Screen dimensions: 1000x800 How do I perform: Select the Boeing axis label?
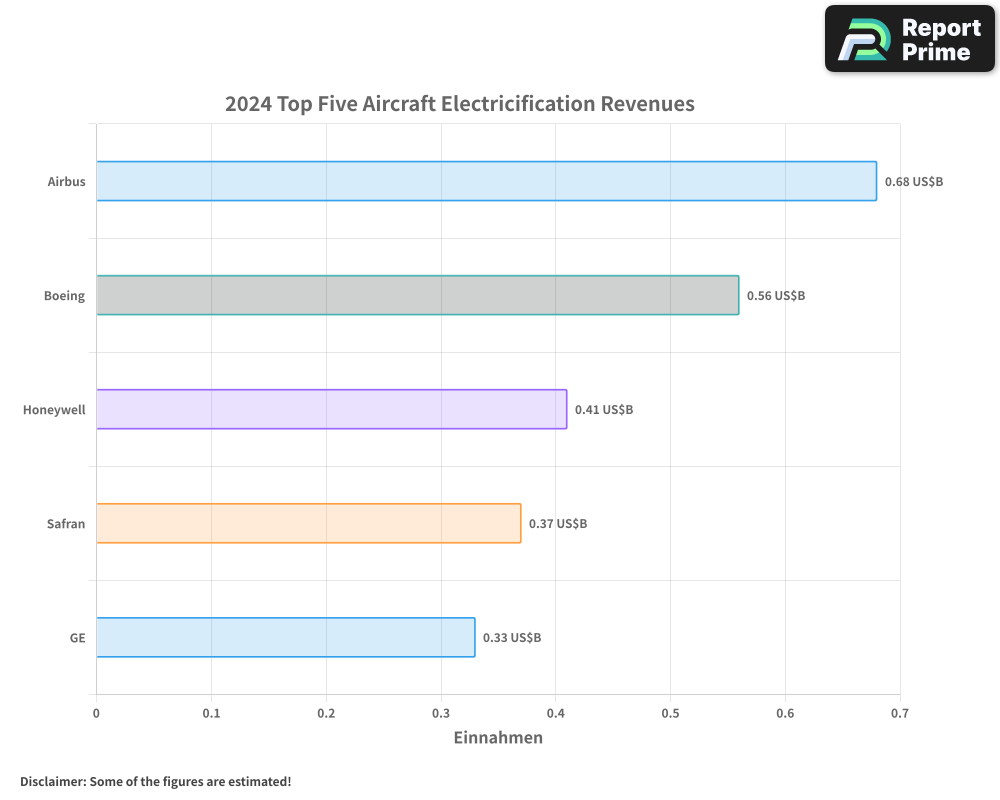[x=64, y=295]
